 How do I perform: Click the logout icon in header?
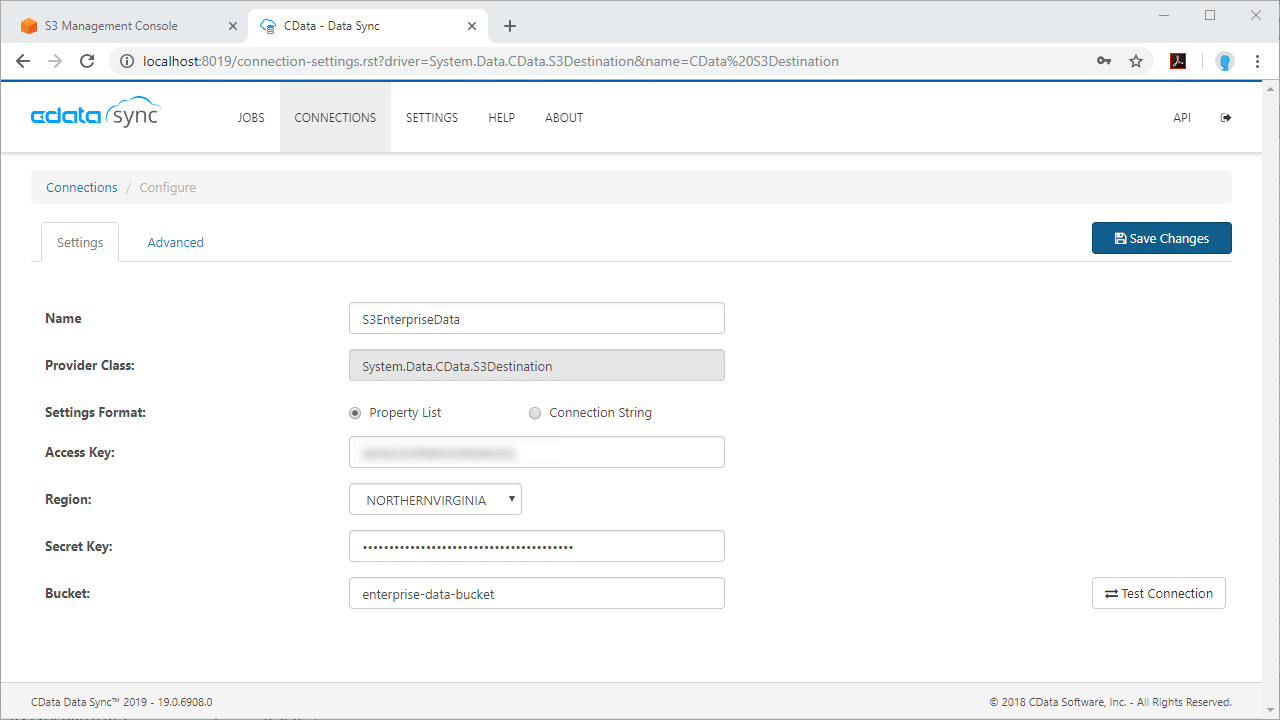(x=1226, y=118)
